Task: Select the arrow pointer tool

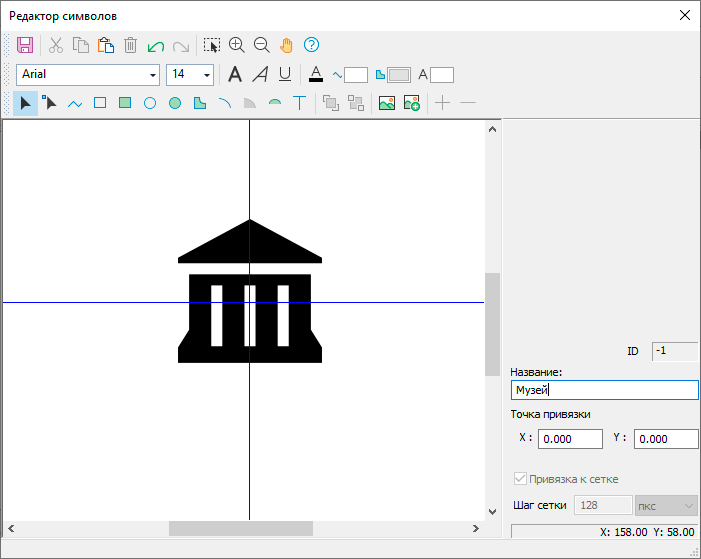Action: 25,103
